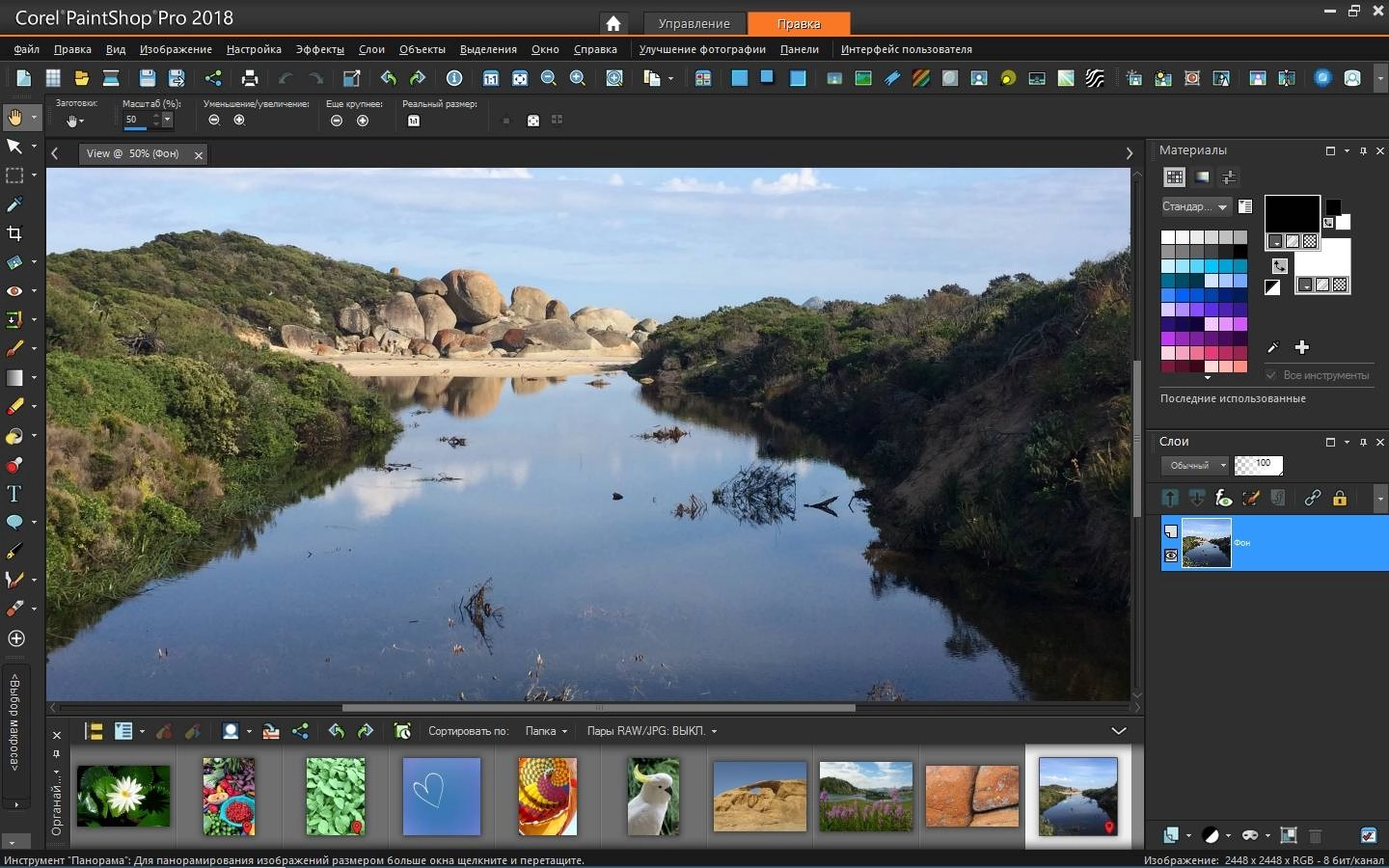Image resolution: width=1389 pixels, height=868 pixels.
Task: Open the Папка sort dropdown
Action: click(546, 731)
